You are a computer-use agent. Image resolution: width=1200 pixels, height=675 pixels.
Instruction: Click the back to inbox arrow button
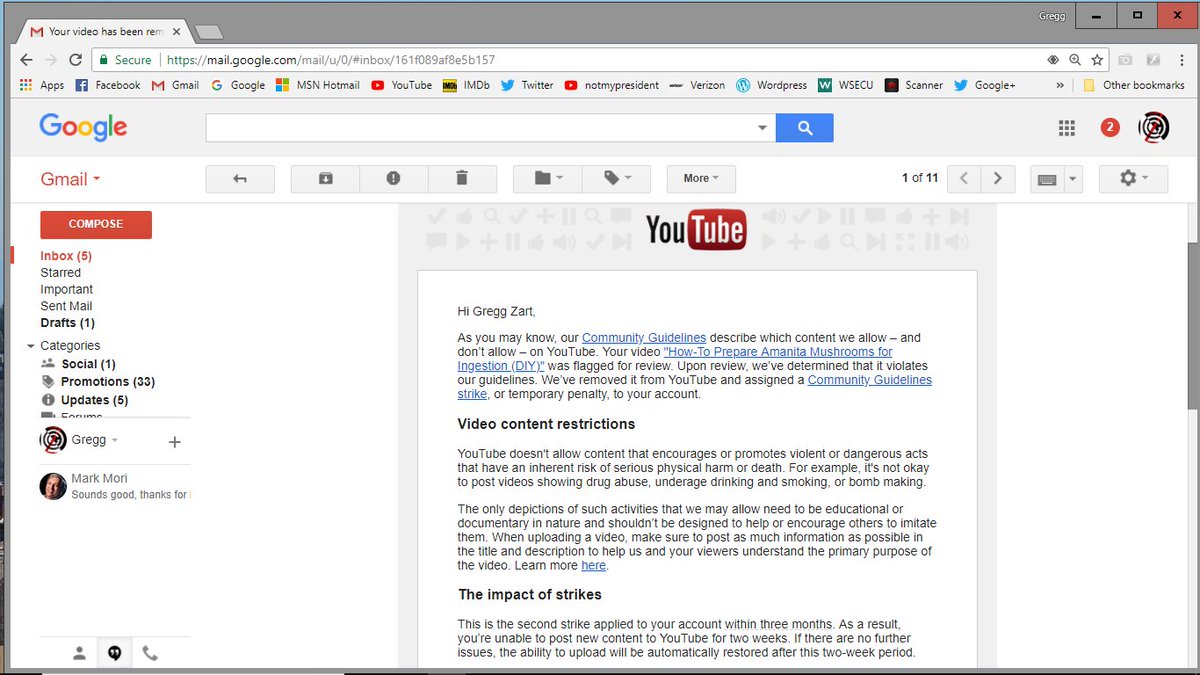240,178
